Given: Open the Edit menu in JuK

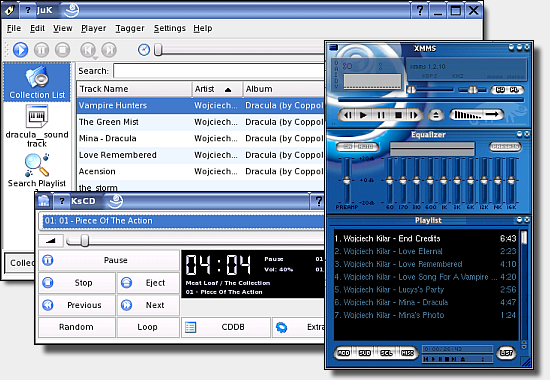Looking at the screenshot, I should click(x=37, y=28).
